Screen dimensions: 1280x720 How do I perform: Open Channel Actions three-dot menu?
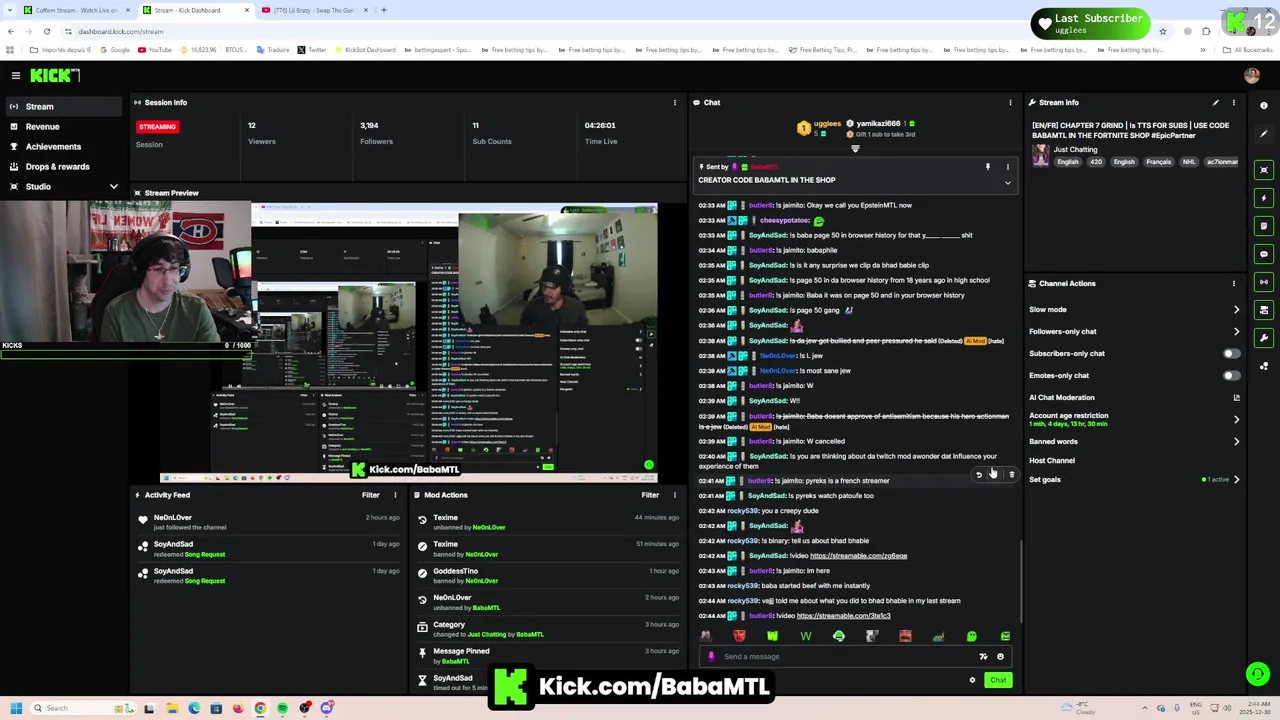point(1234,283)
